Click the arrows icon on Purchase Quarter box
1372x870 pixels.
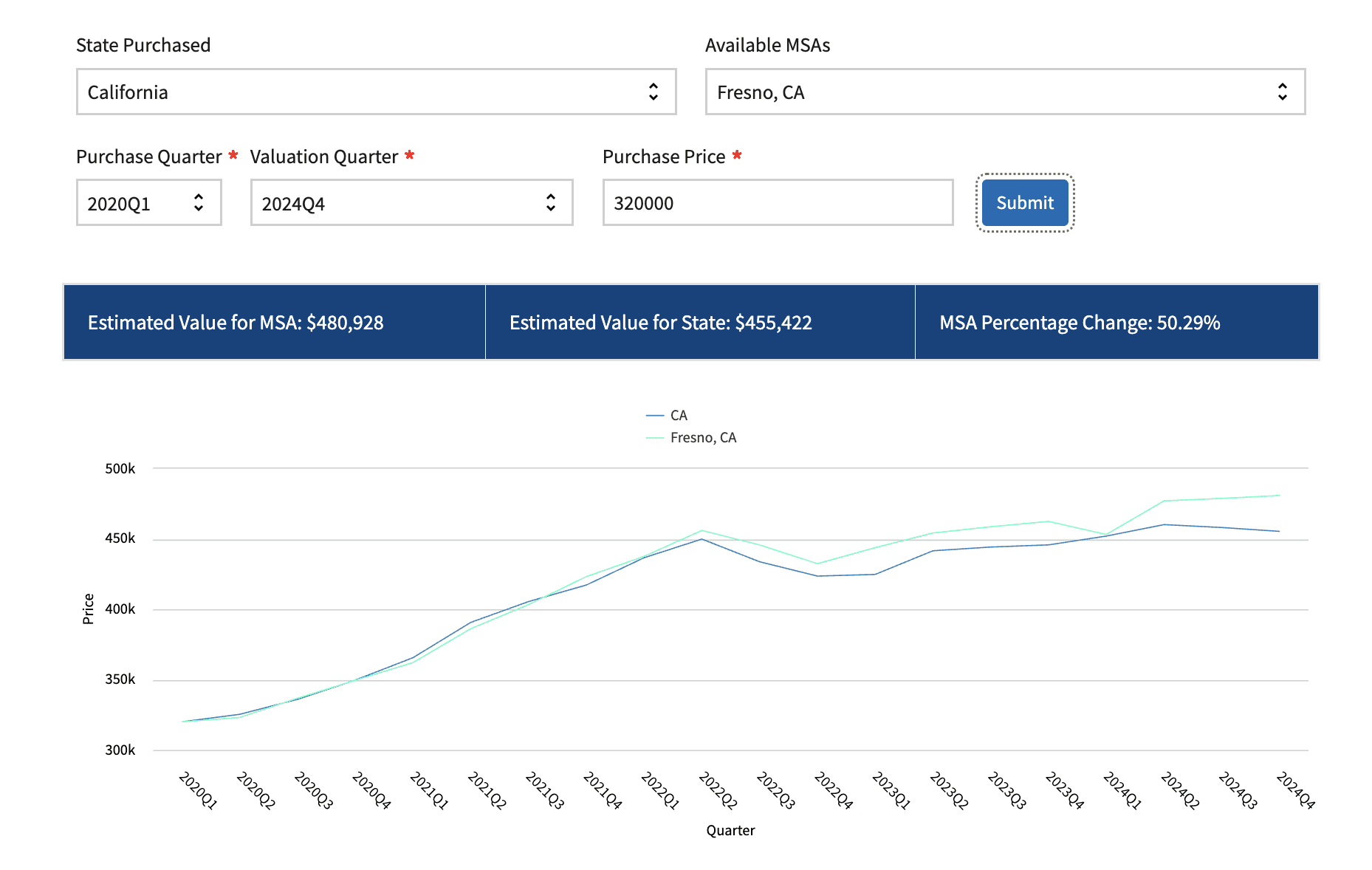199,203
